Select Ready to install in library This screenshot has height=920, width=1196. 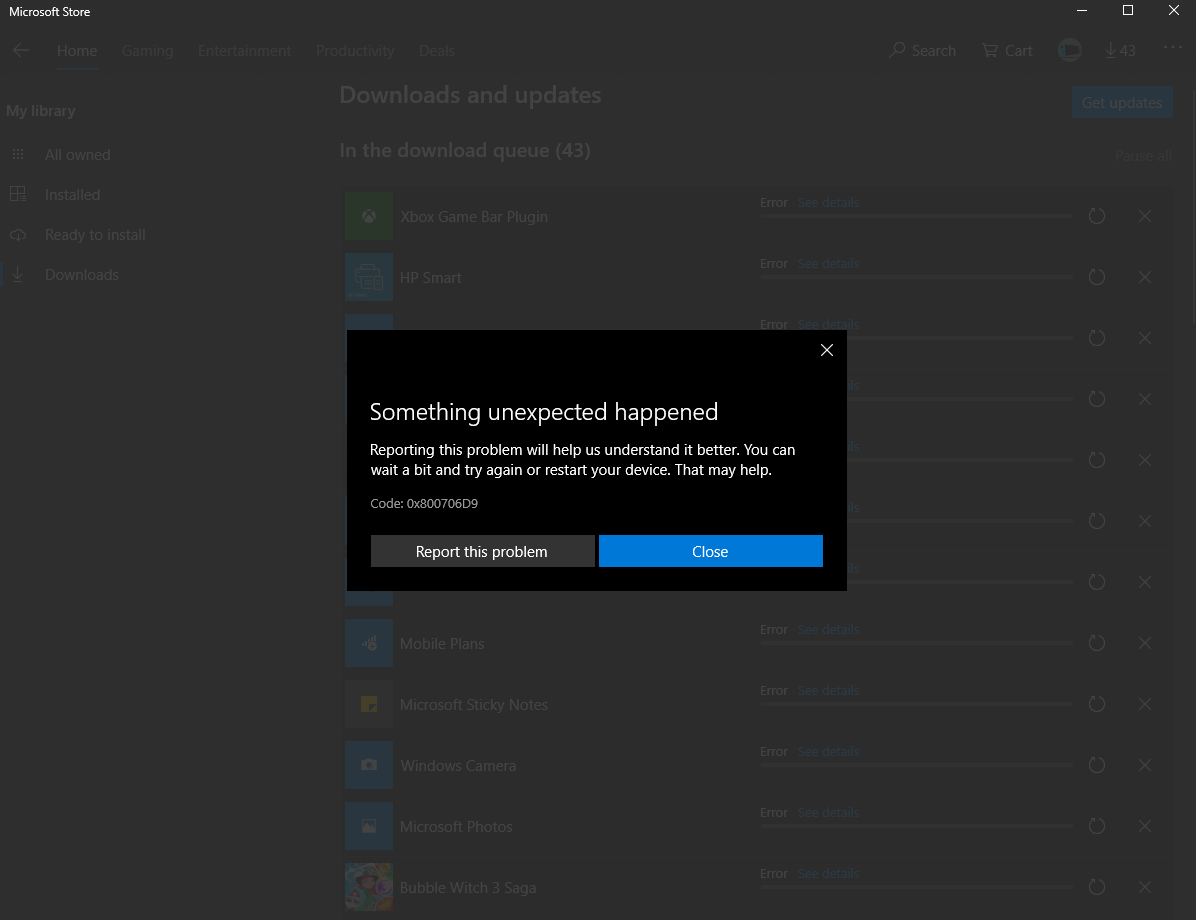(95, 234)
